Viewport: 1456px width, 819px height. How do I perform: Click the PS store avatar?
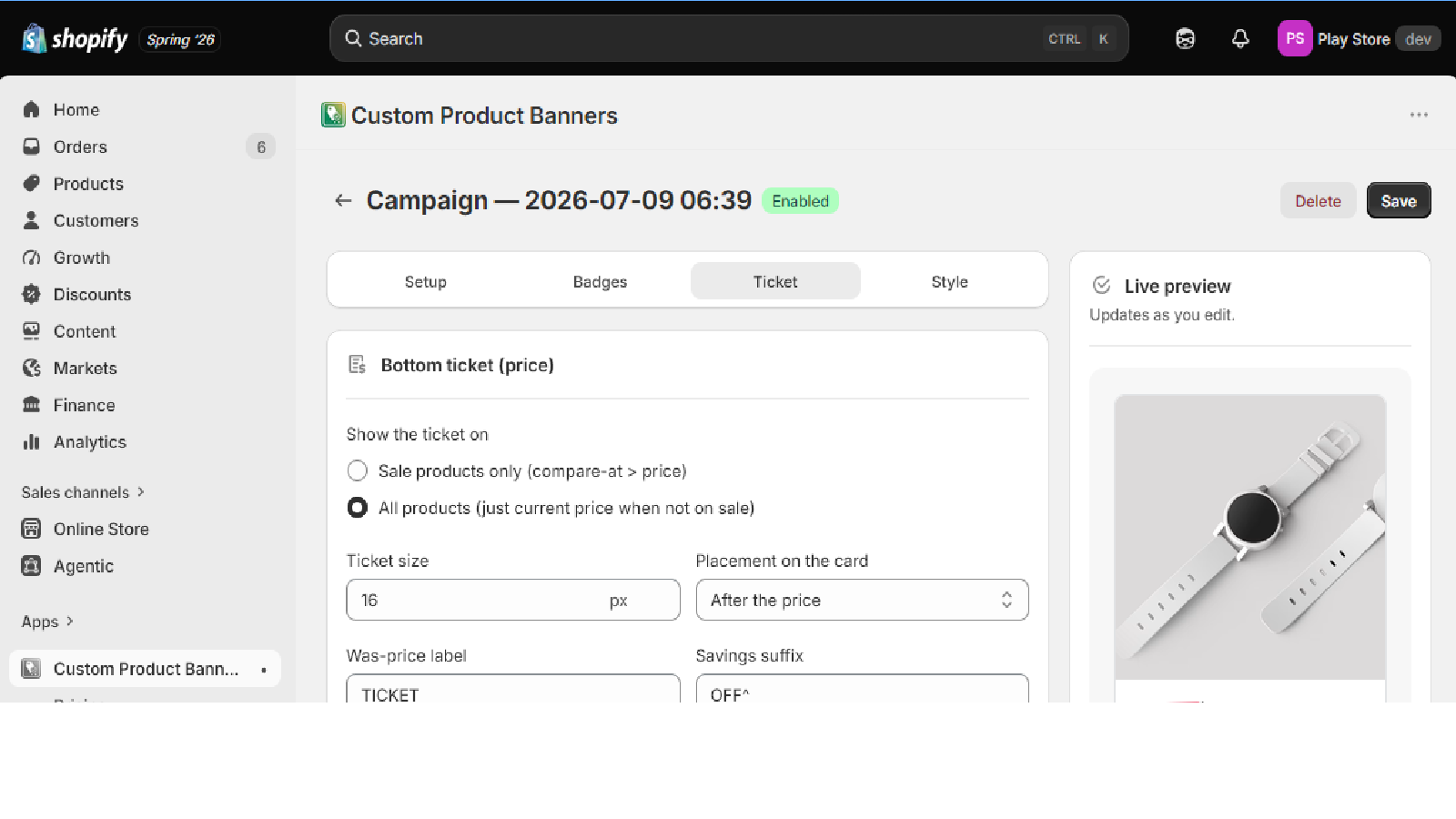[x=1295, y=38]
